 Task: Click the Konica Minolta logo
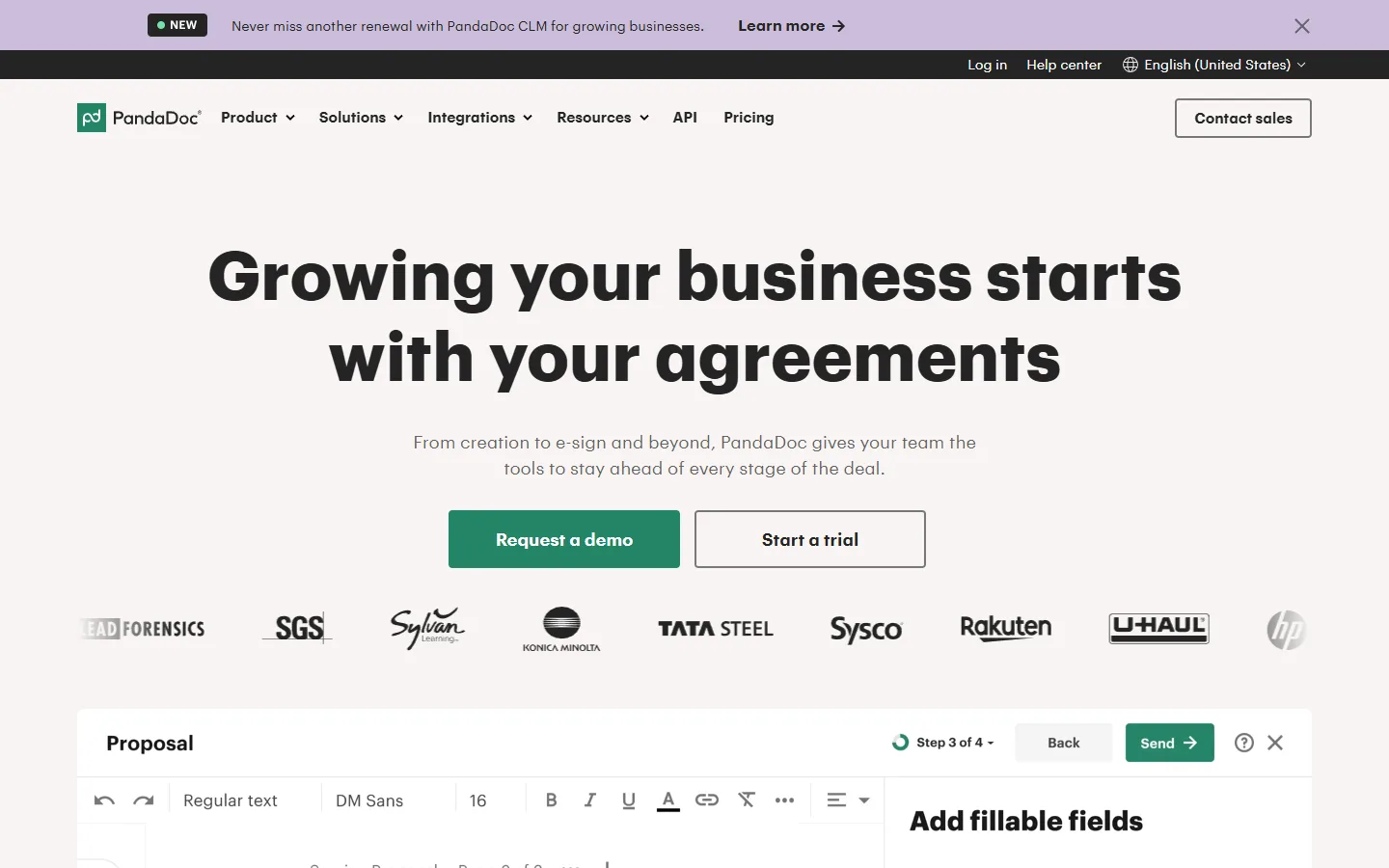pyautogui.click(x=561, y=630)
